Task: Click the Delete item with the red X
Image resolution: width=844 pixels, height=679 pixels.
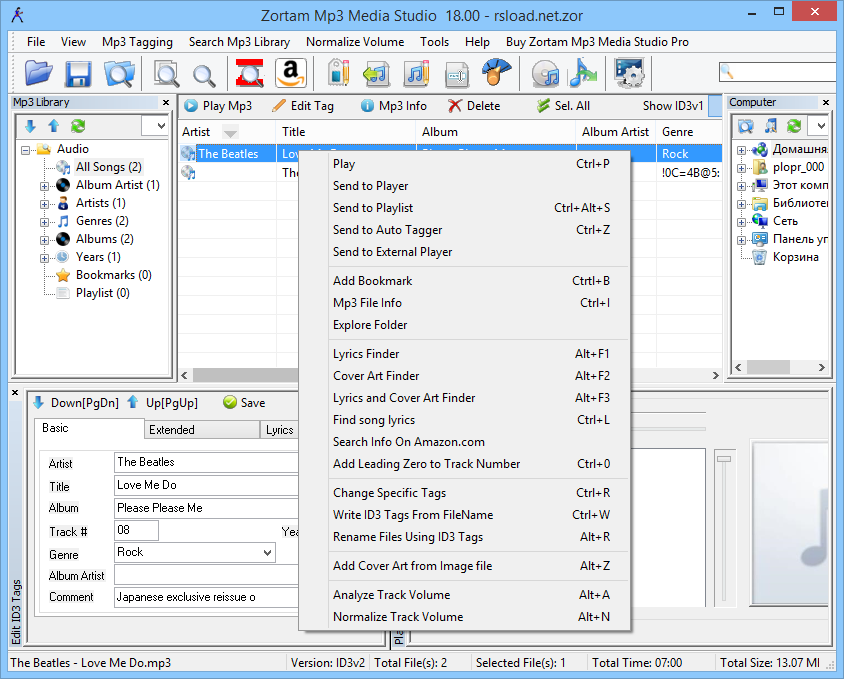Action: coord(478,106)
